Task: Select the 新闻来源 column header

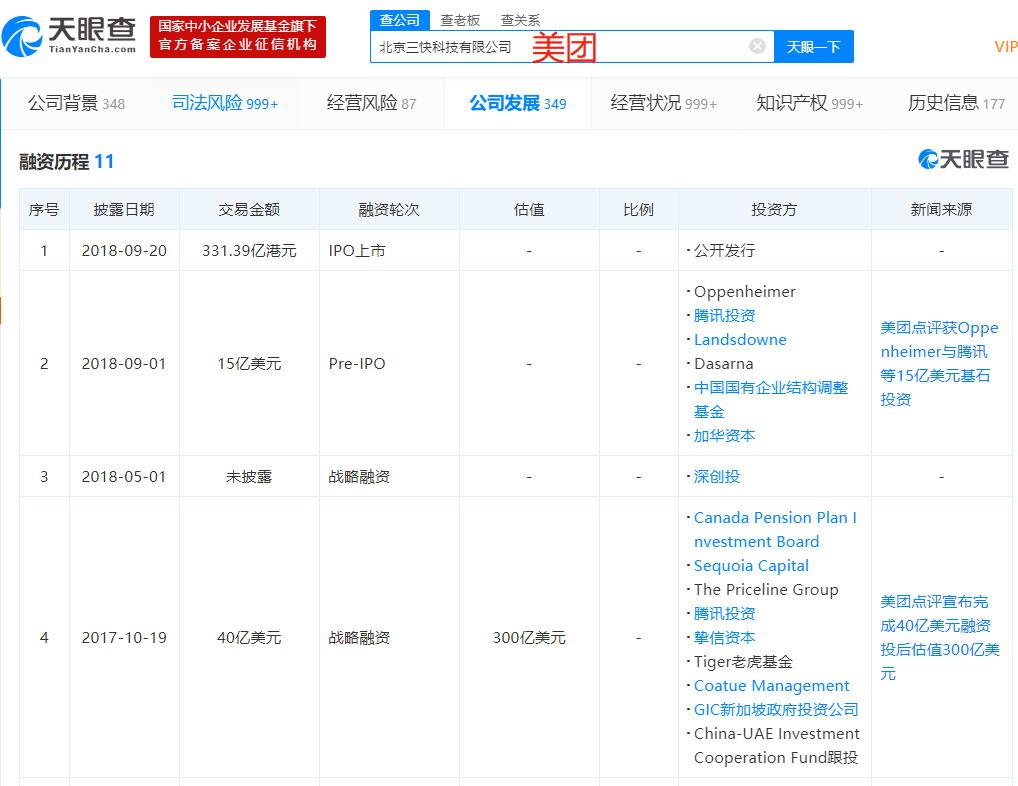Action: (941, 209)
